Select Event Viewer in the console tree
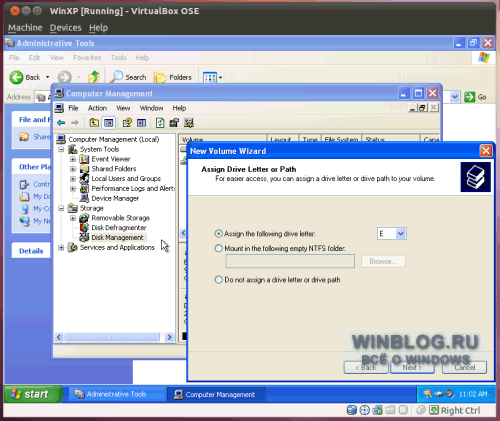 tap(111, 159)
